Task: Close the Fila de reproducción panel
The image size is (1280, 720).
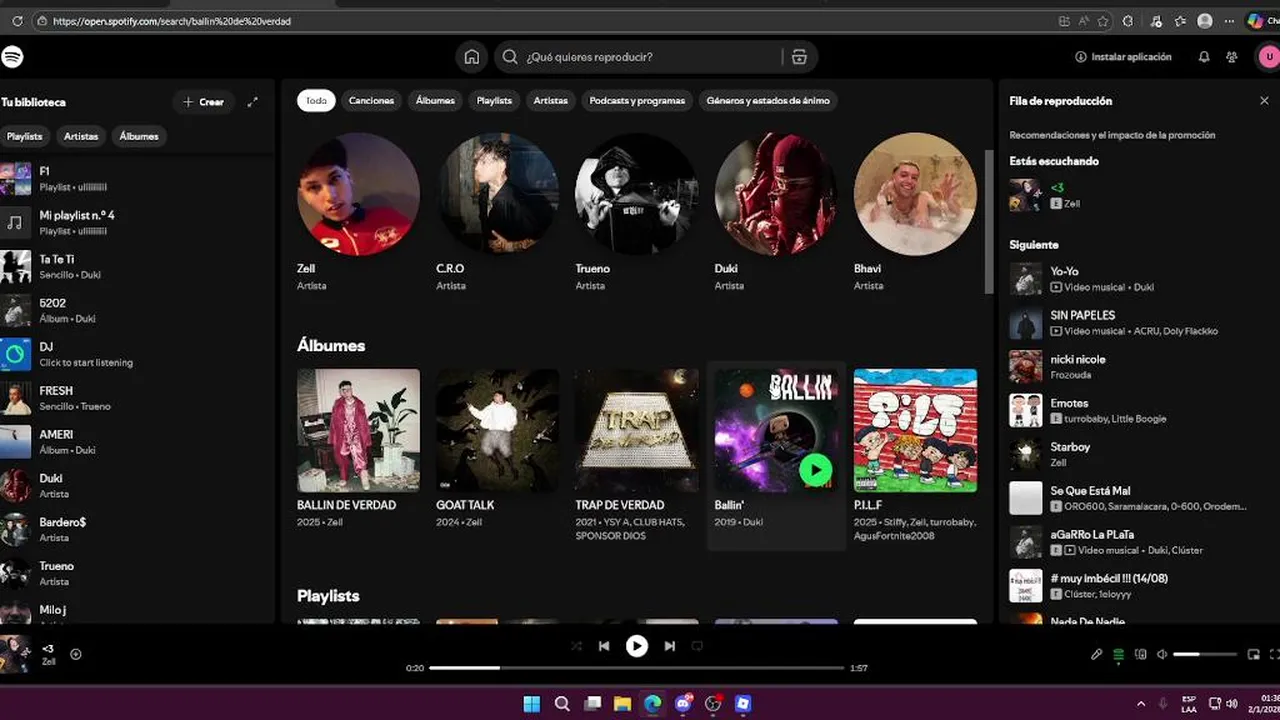Action: tap(1264, 101)
